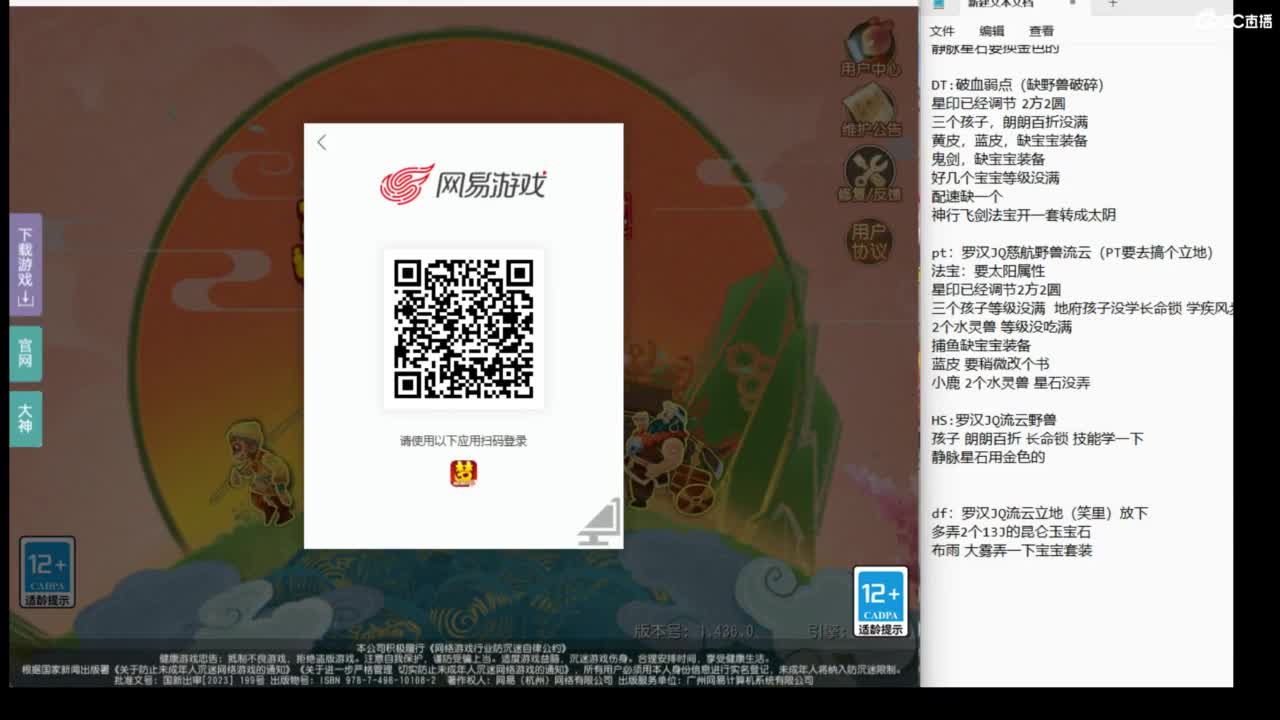Open 修复/反馈 repair tool icon
This screenshot has height=720, width=1280.
[x=869, y=174]
